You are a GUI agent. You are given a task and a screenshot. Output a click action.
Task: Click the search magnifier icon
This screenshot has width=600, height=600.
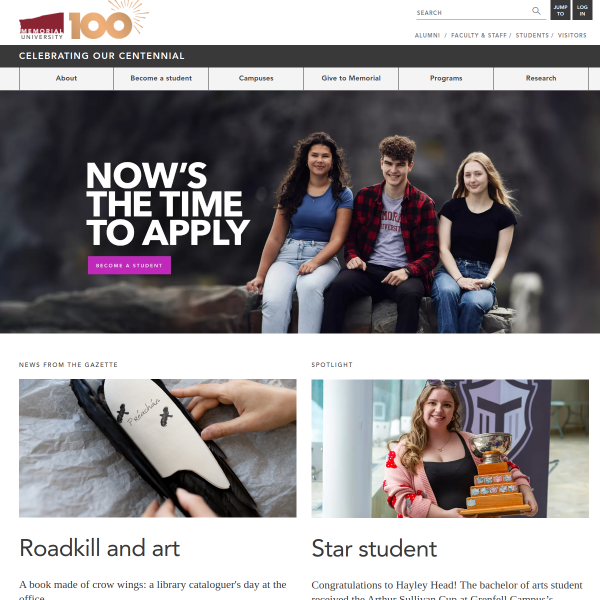536,11
